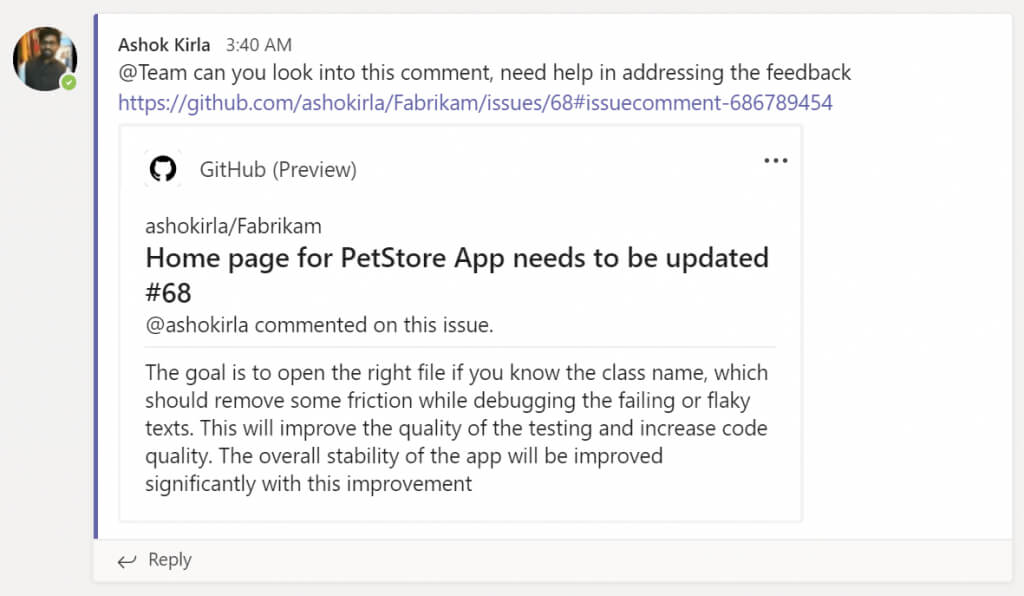Click the divider line inside GitHub card
Screen dimensions: 1024x596
[x=460, y=347]
